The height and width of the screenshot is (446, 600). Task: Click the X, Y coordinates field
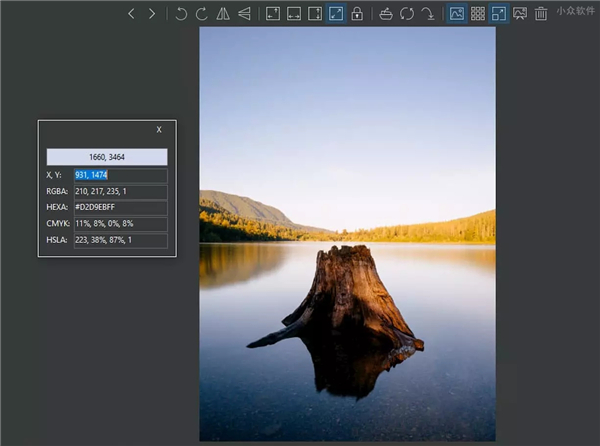[x=120, y=175]
